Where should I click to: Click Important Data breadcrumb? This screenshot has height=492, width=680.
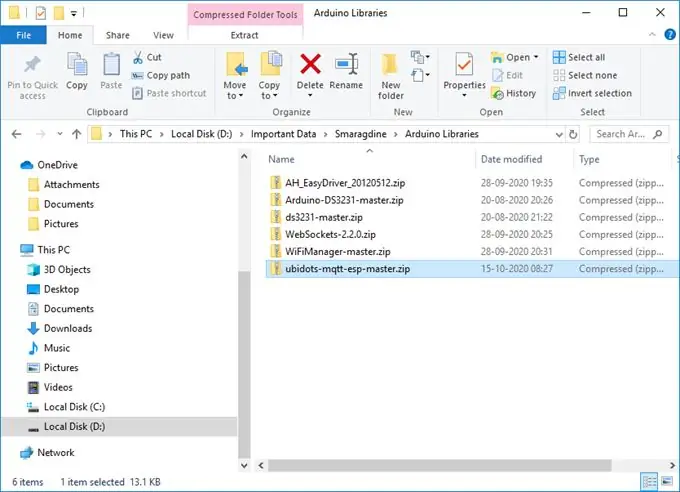click(283, 134)
